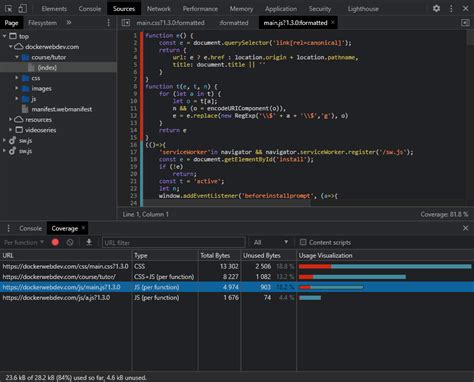Select the course/tutor/ coverage row
Viewport: 474px width, 382px height.
(237, 277)
